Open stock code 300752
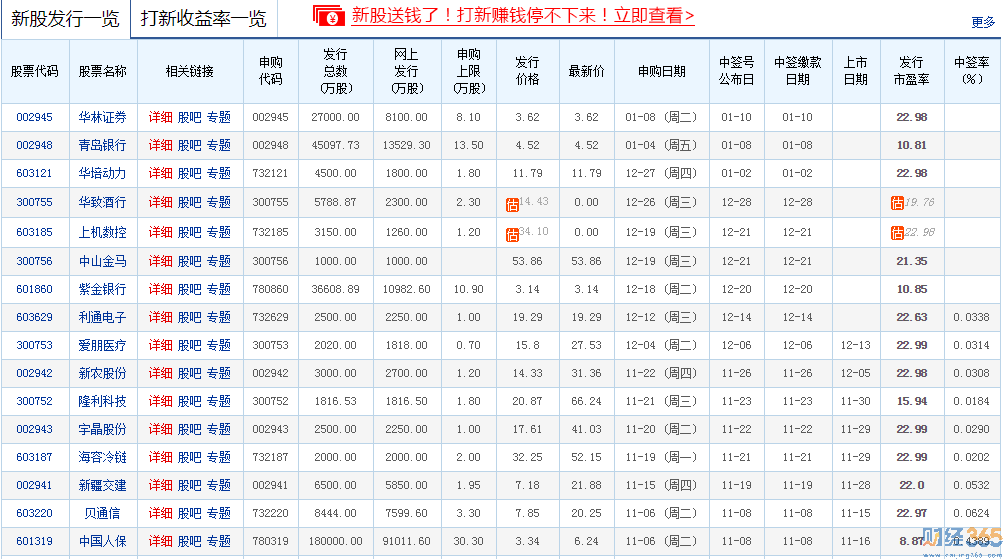 (35, 402)
